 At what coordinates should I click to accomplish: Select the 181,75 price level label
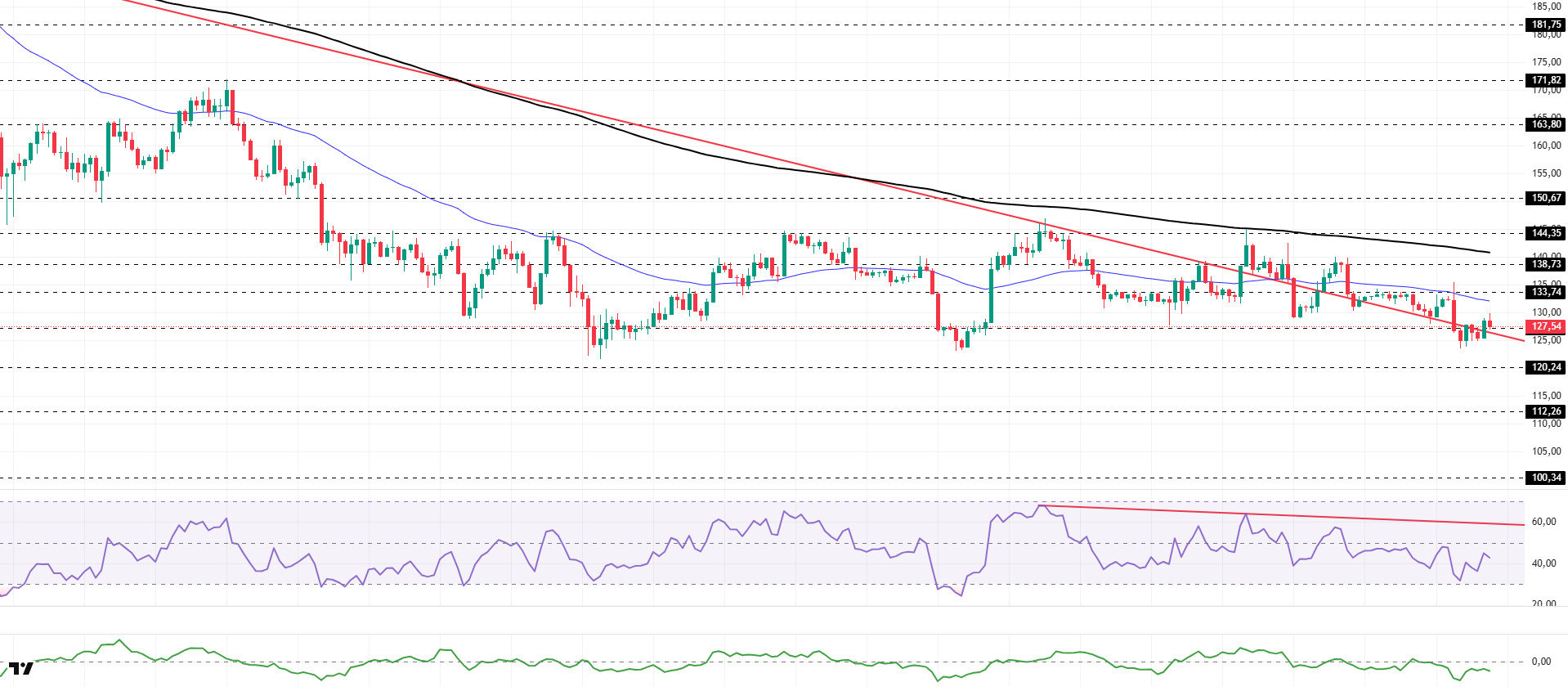point(1545,25)
